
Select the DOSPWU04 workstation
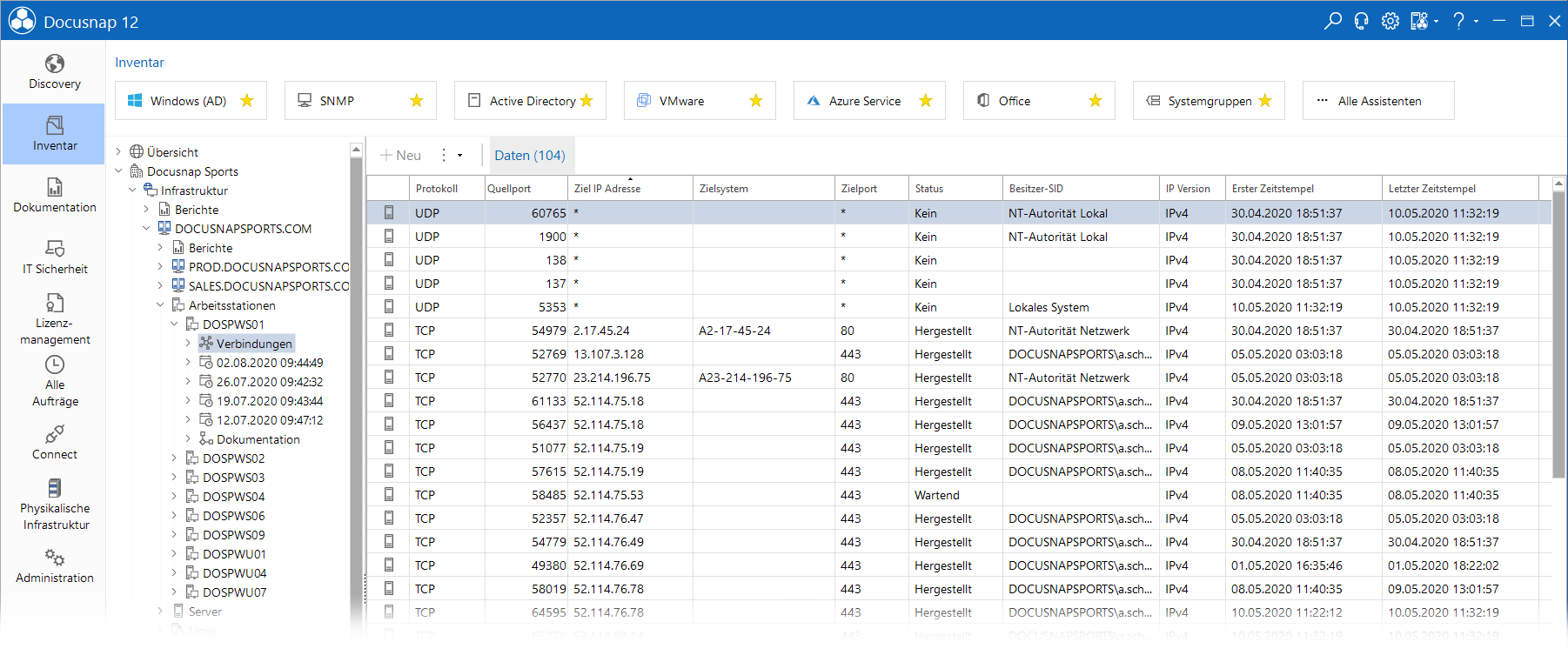[x=234, y=573]
